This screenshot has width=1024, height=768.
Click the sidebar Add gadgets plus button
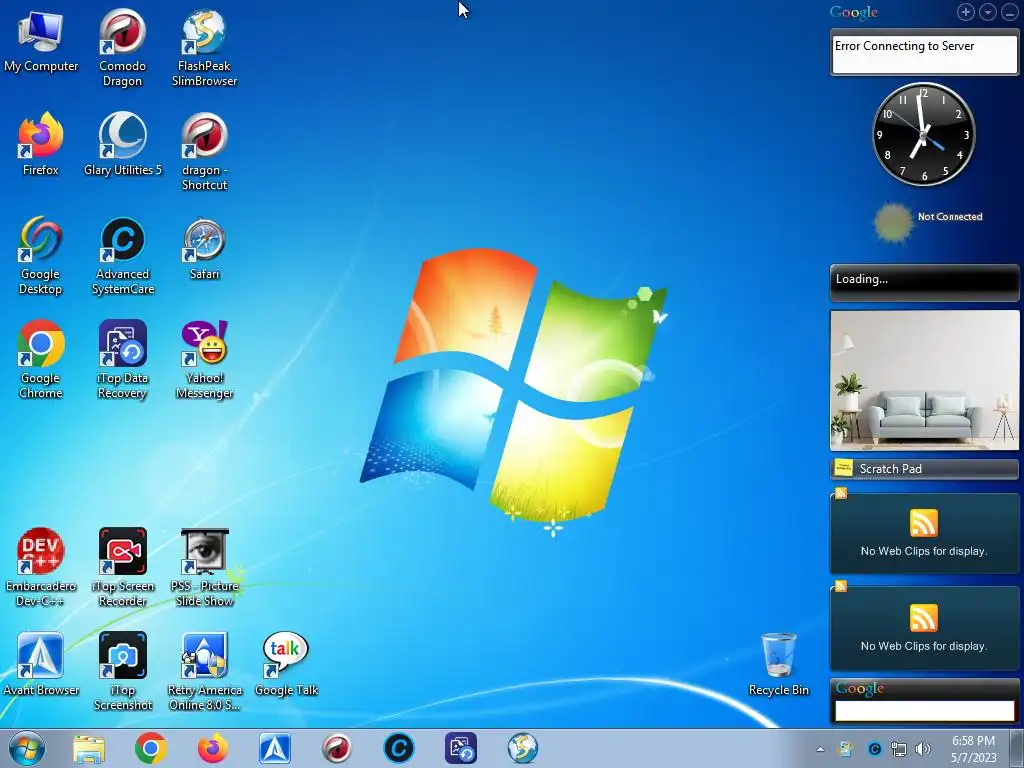(x=966, y=12)
